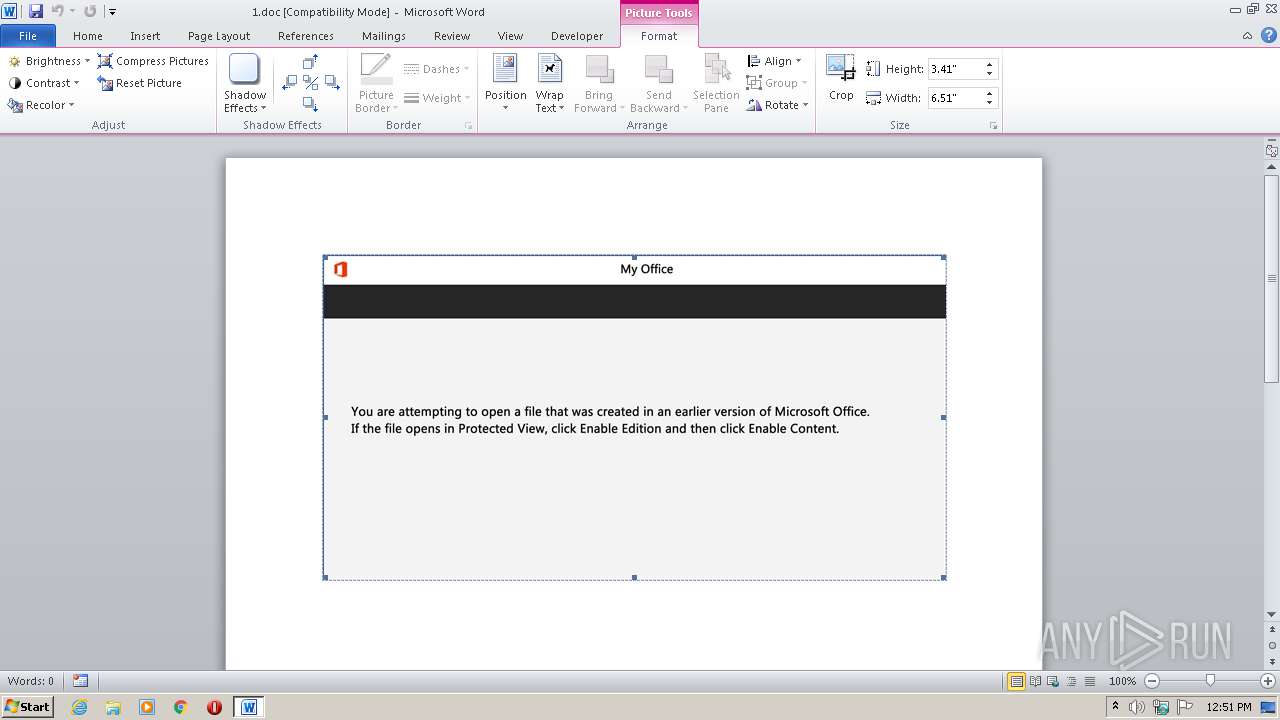Viewport: 1280px width, 720px height.
Task: Click the macro recording icon in status bar
Action: click(x=80, y=681)
